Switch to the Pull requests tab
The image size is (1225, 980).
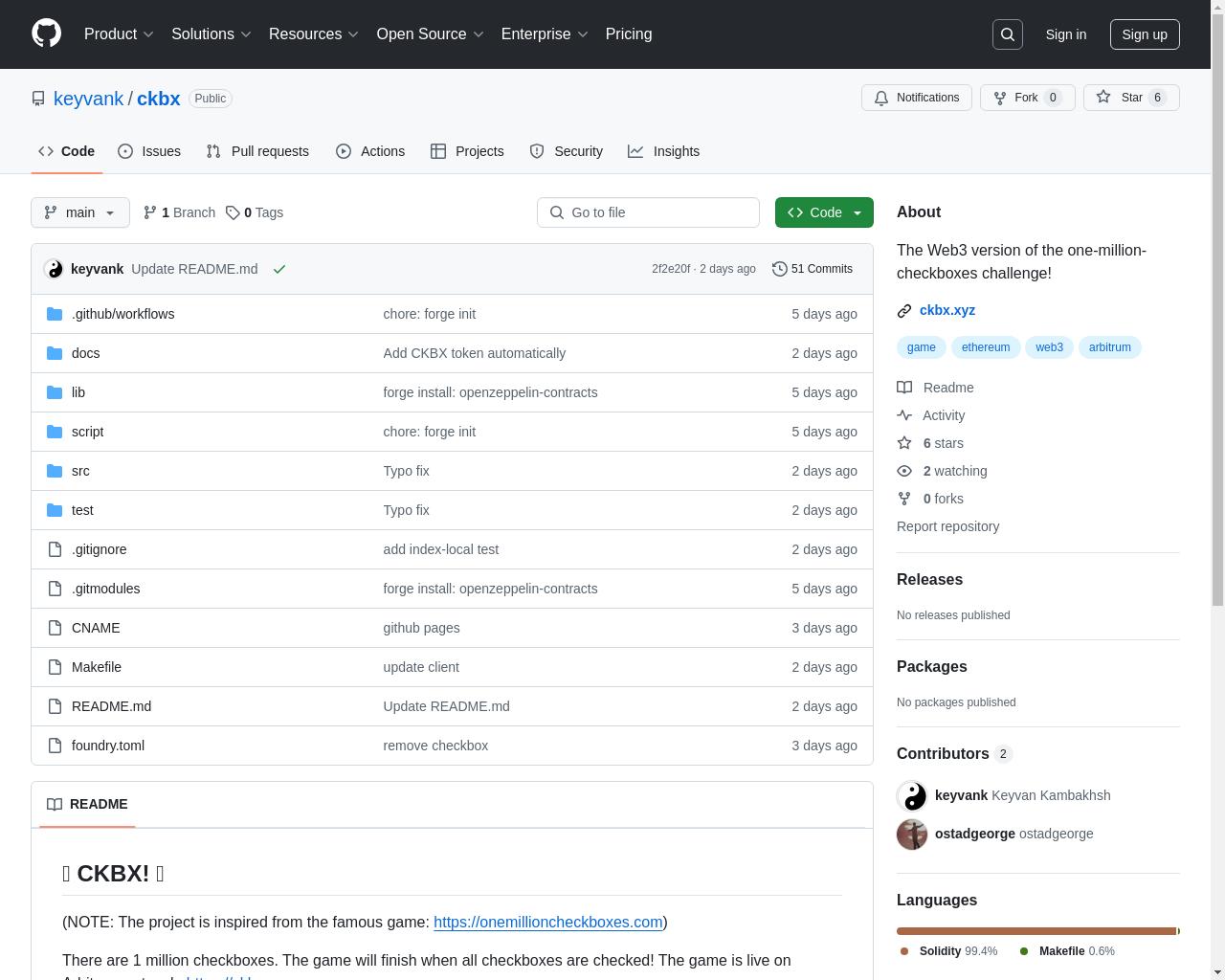pyautogui.click(x=257, y=151)
